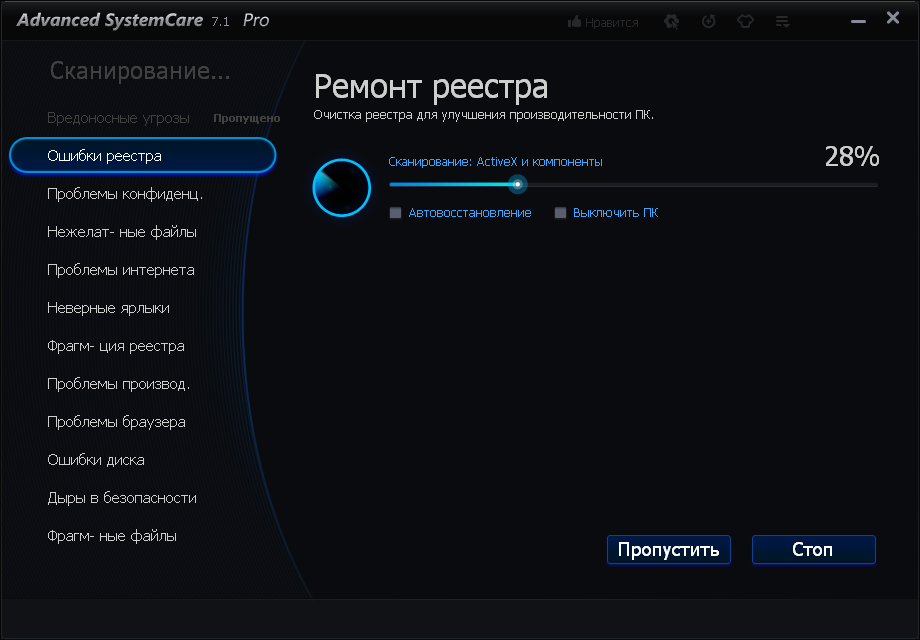Minimize the Advanced SystemCare window
920x640 pixels.
[858, 22]
